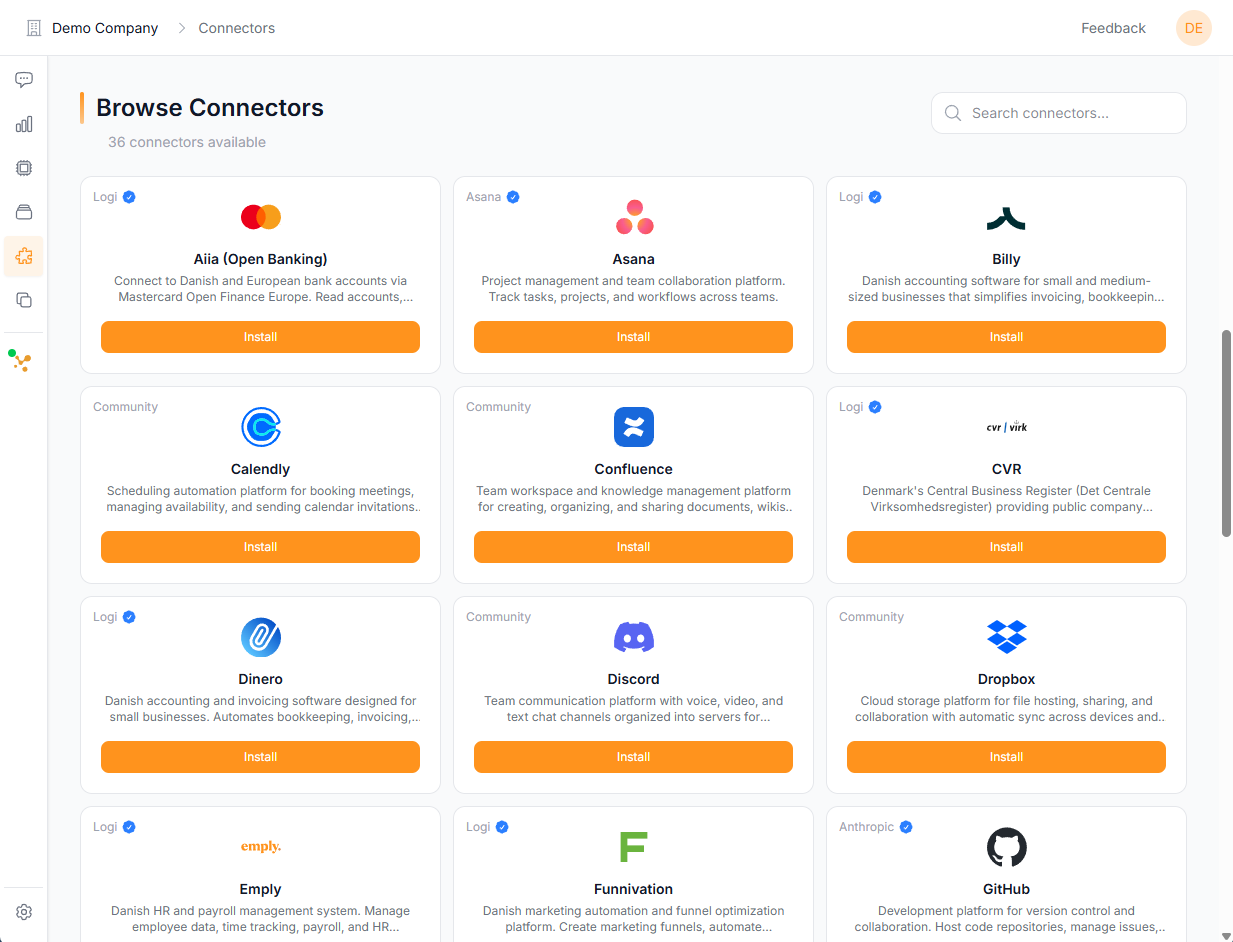Click the vertical page scrollbar thumb
The width and height of the screenshot is (1233, 942).
pos(1226,433)
